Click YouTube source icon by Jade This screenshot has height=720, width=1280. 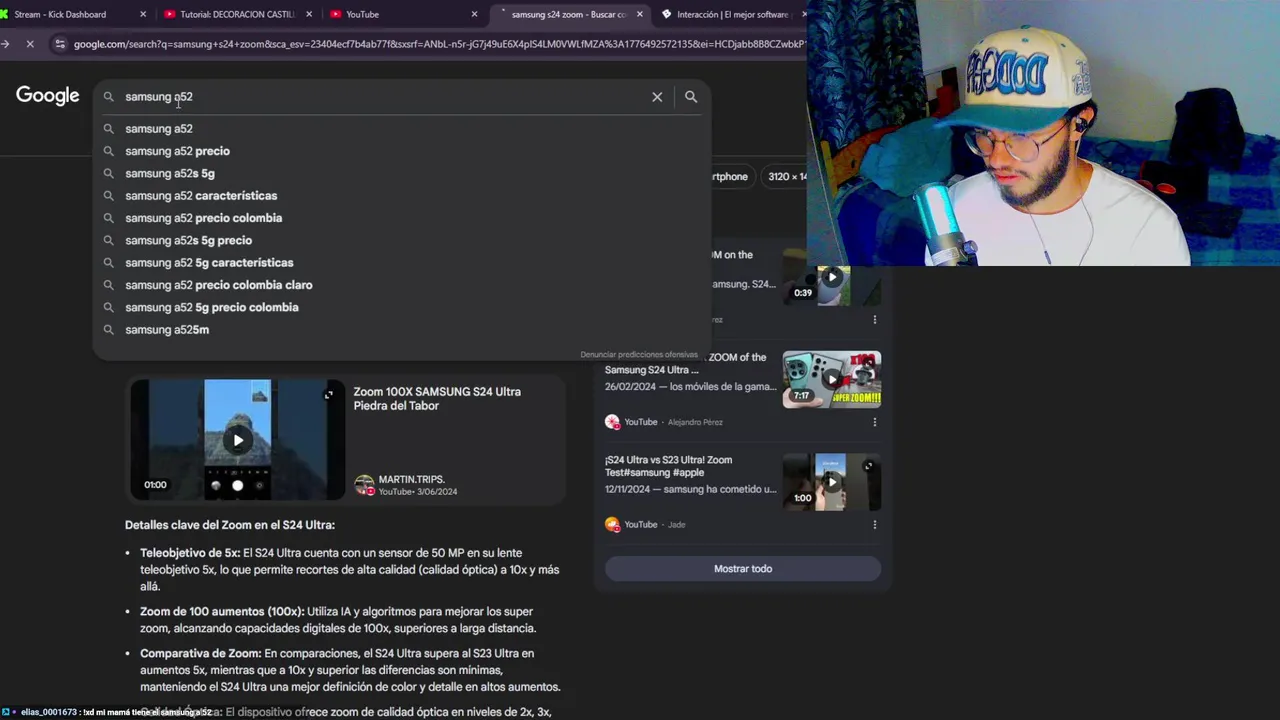click(x=612, y=525)
